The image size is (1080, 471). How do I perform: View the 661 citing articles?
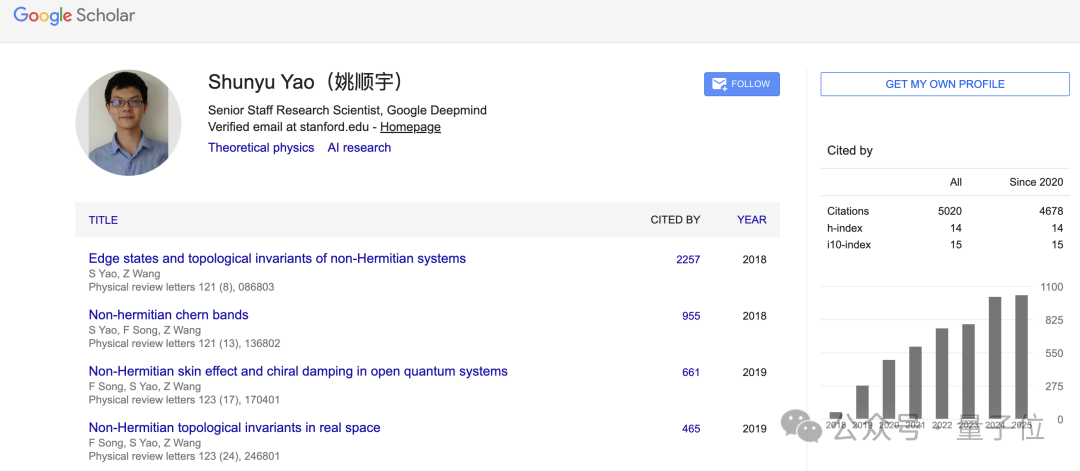pyautogui.click(x=691, y=373)
